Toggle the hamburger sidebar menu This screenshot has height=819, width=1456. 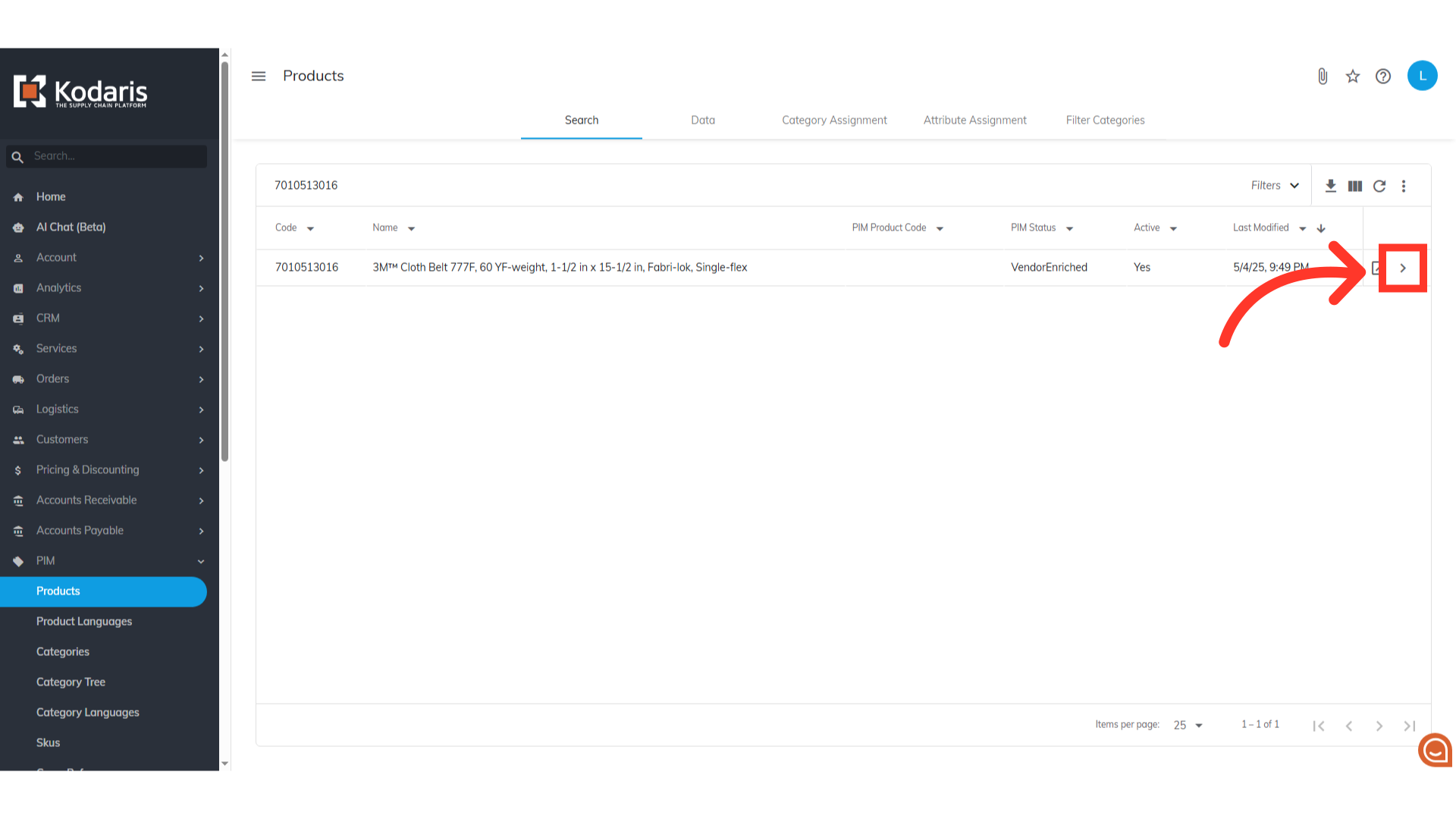259,77
